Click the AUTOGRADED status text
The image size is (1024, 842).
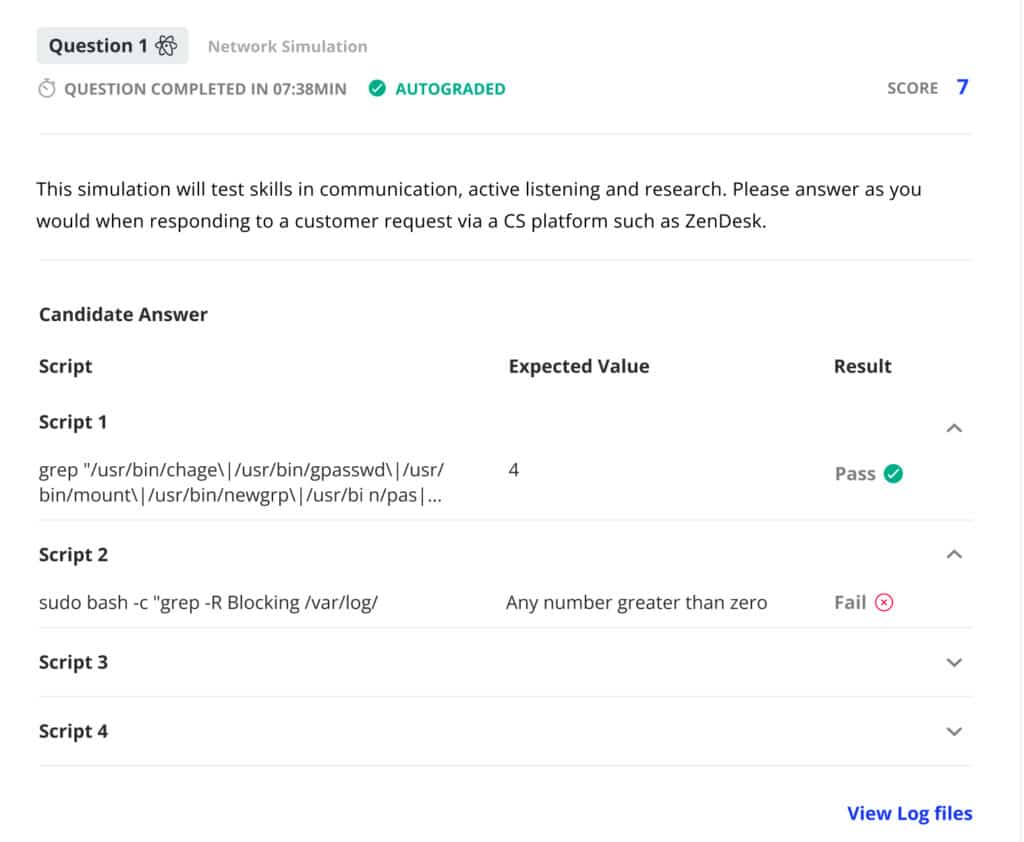tap(450, 89)
